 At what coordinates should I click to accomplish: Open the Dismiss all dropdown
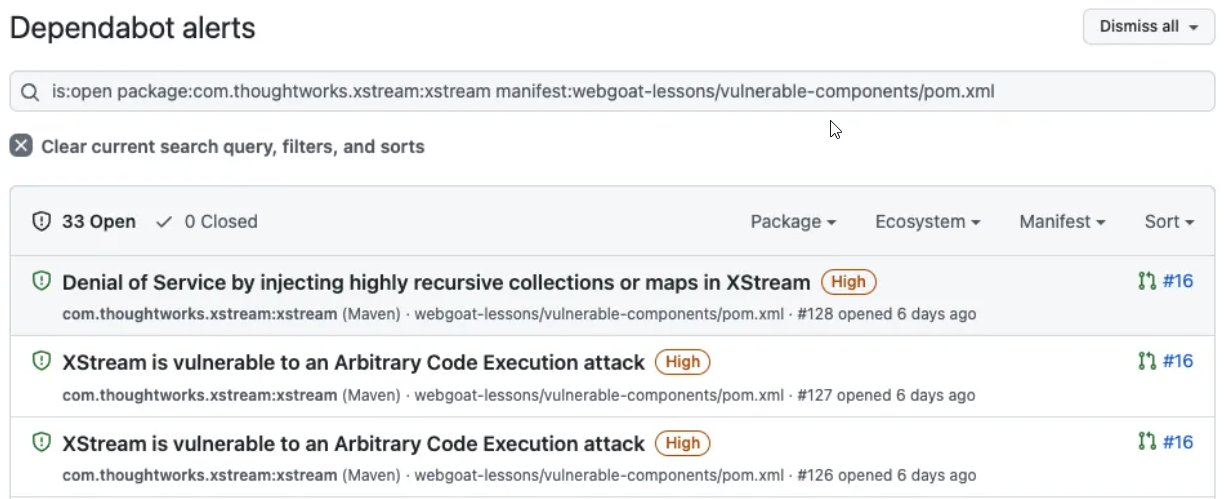[1148, 27]
